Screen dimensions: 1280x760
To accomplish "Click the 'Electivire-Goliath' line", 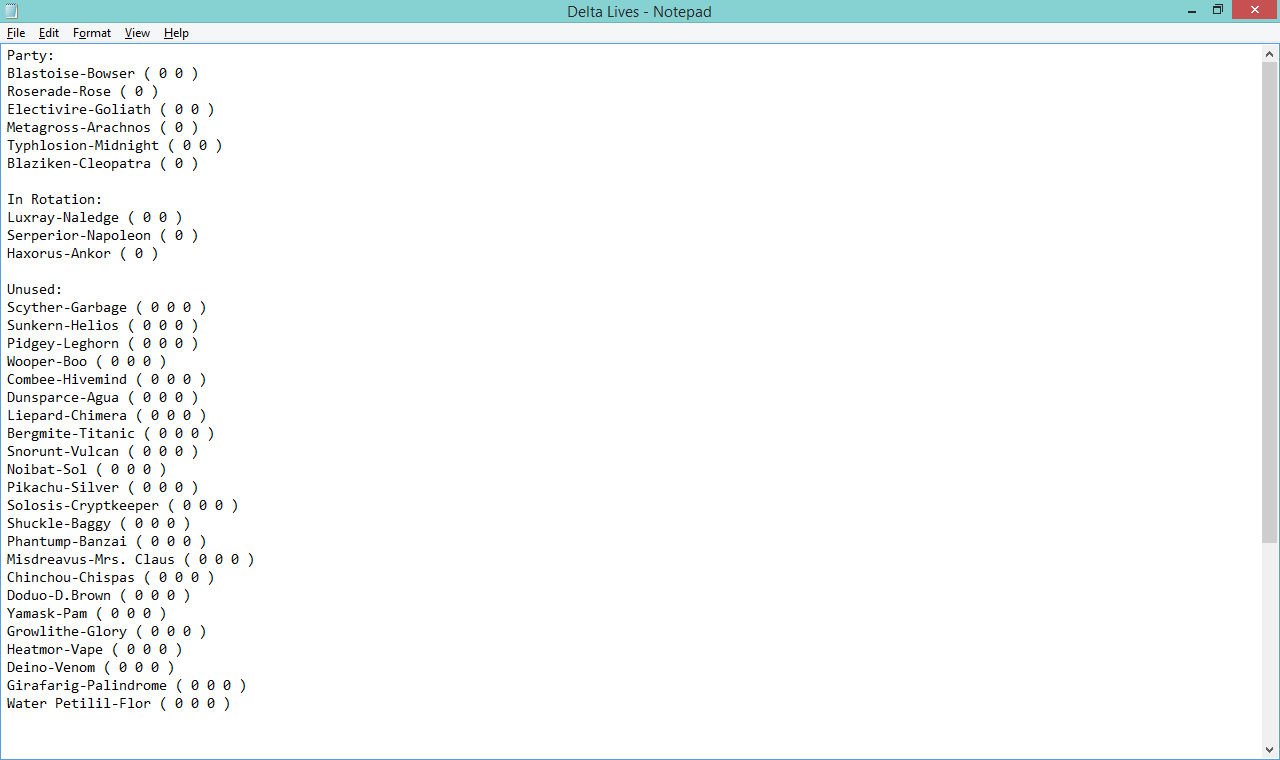I will (111, 110).
